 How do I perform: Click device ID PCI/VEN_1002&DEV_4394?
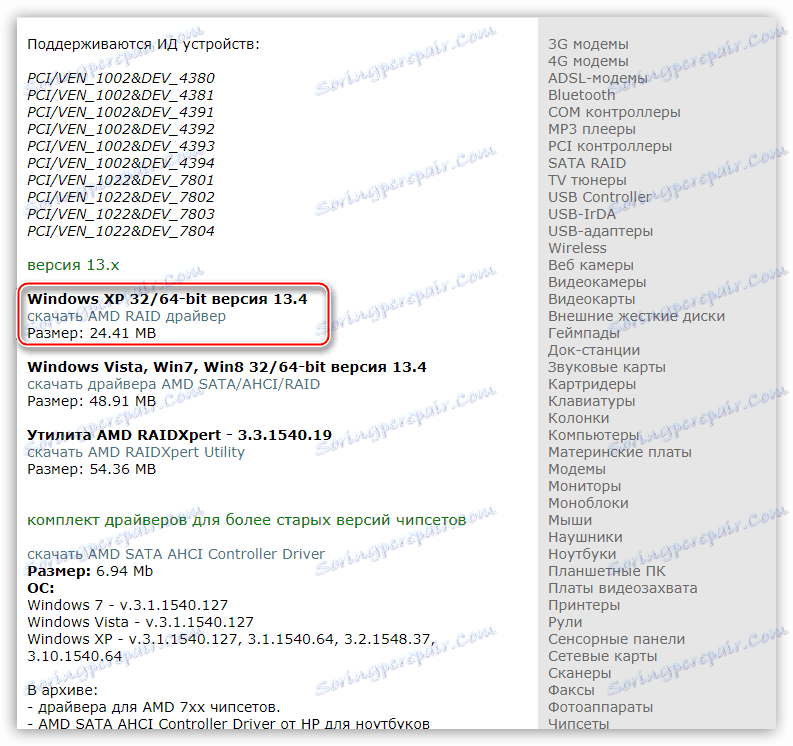point(121,163)
